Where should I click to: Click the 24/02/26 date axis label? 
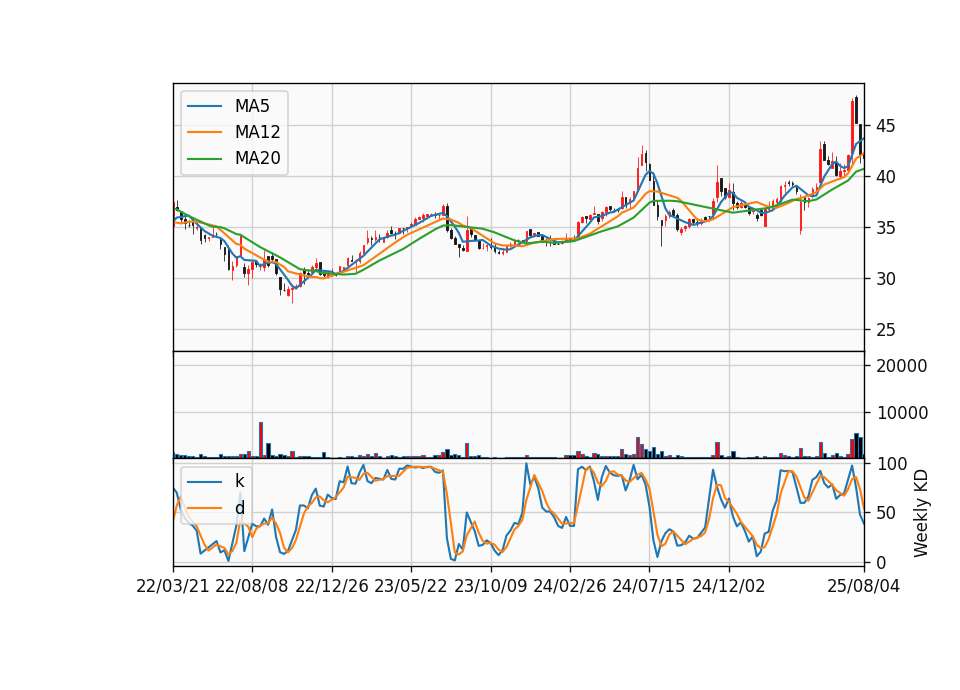click(x=569, y=586)
